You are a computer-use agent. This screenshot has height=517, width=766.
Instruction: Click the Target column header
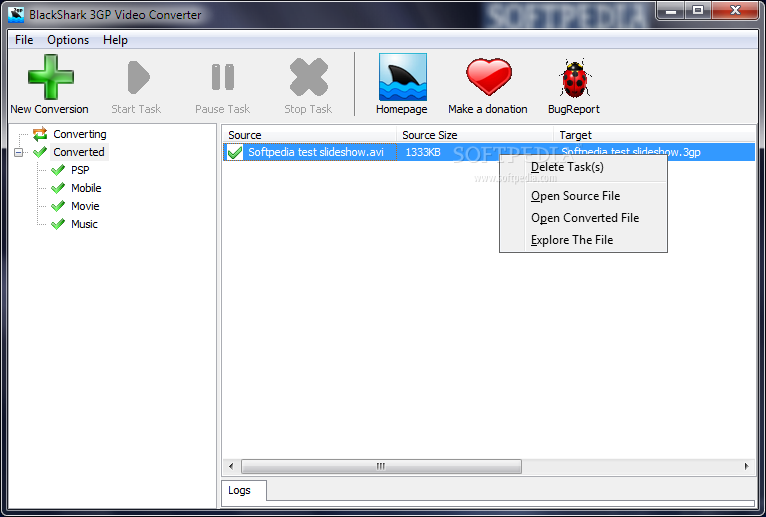(x=655, y=135)
